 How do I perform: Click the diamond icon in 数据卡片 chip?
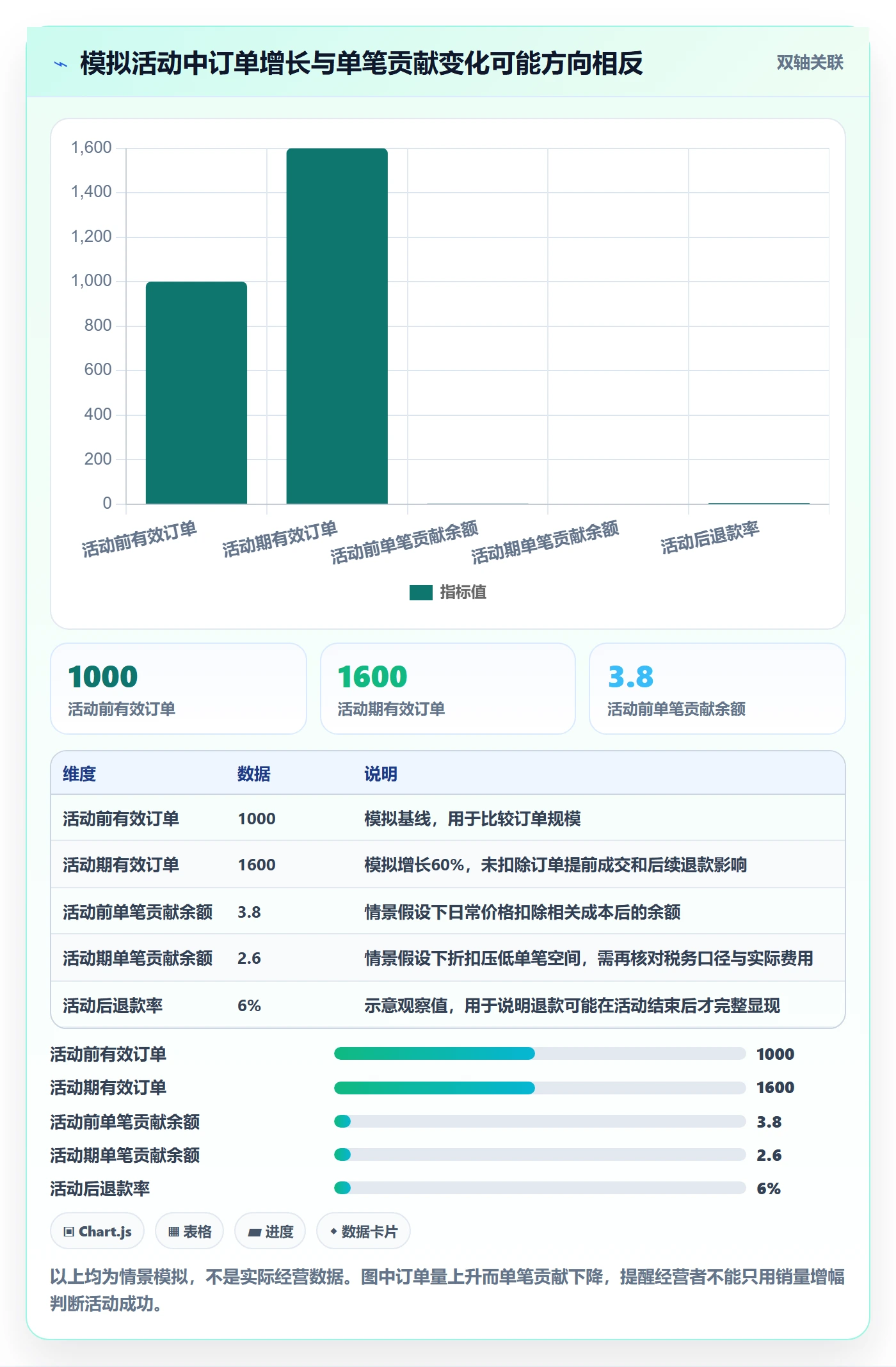333,1231
